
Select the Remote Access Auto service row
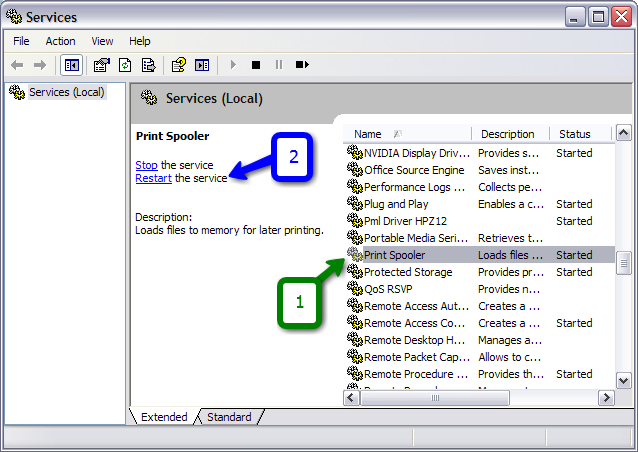[x=480, y=306]
